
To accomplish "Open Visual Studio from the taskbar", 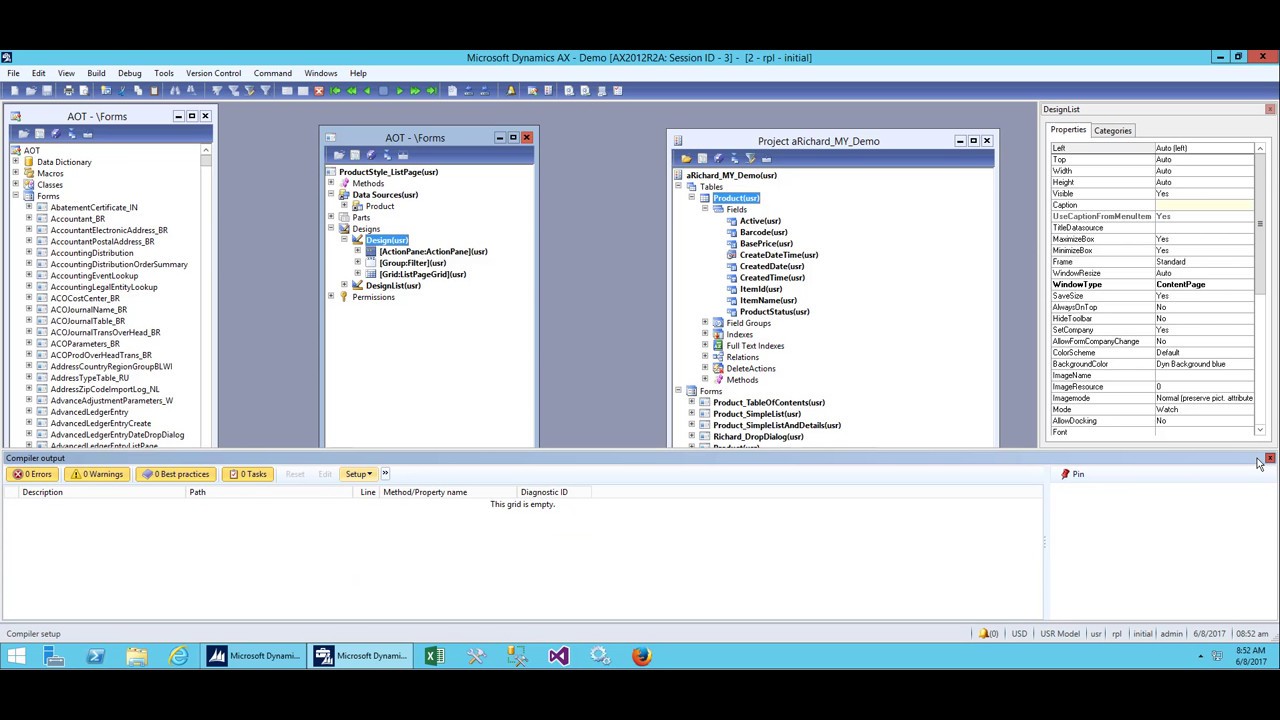I will click(x=558, y=656).
